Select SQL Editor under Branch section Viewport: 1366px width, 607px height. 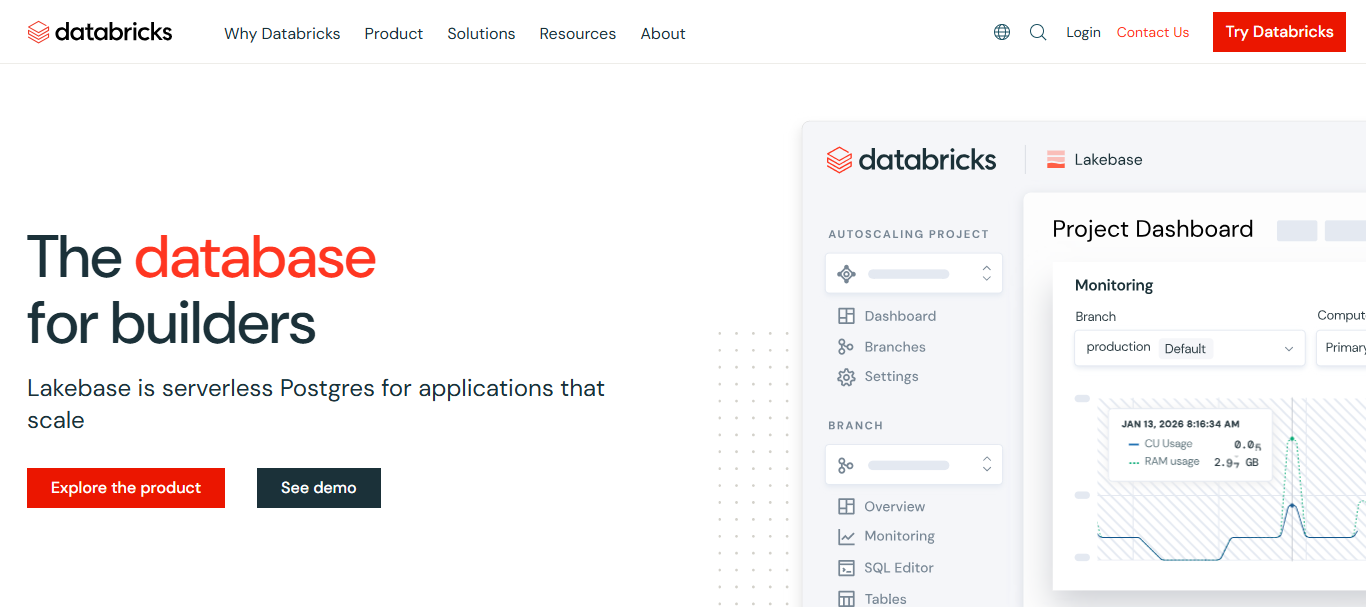(x=899, y=568)
